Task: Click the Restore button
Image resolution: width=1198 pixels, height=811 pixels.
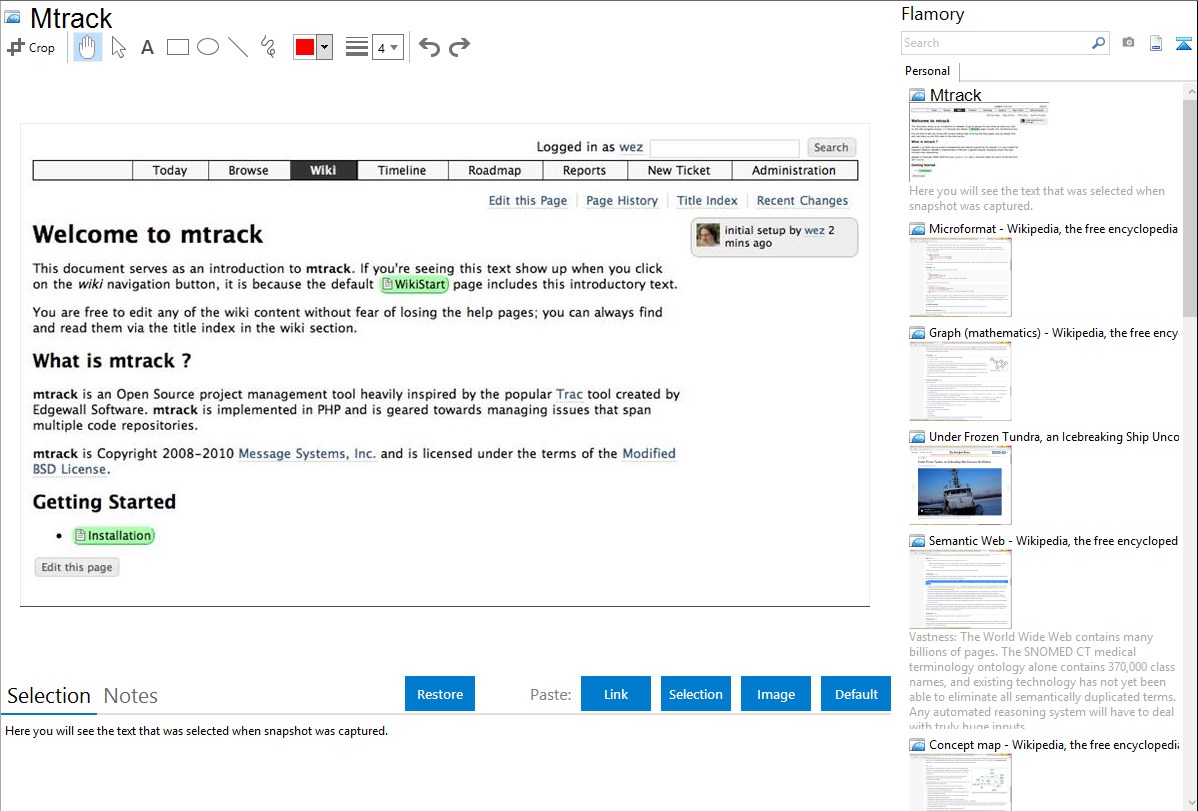Action: pyautogui.click(x=440, y=694)
